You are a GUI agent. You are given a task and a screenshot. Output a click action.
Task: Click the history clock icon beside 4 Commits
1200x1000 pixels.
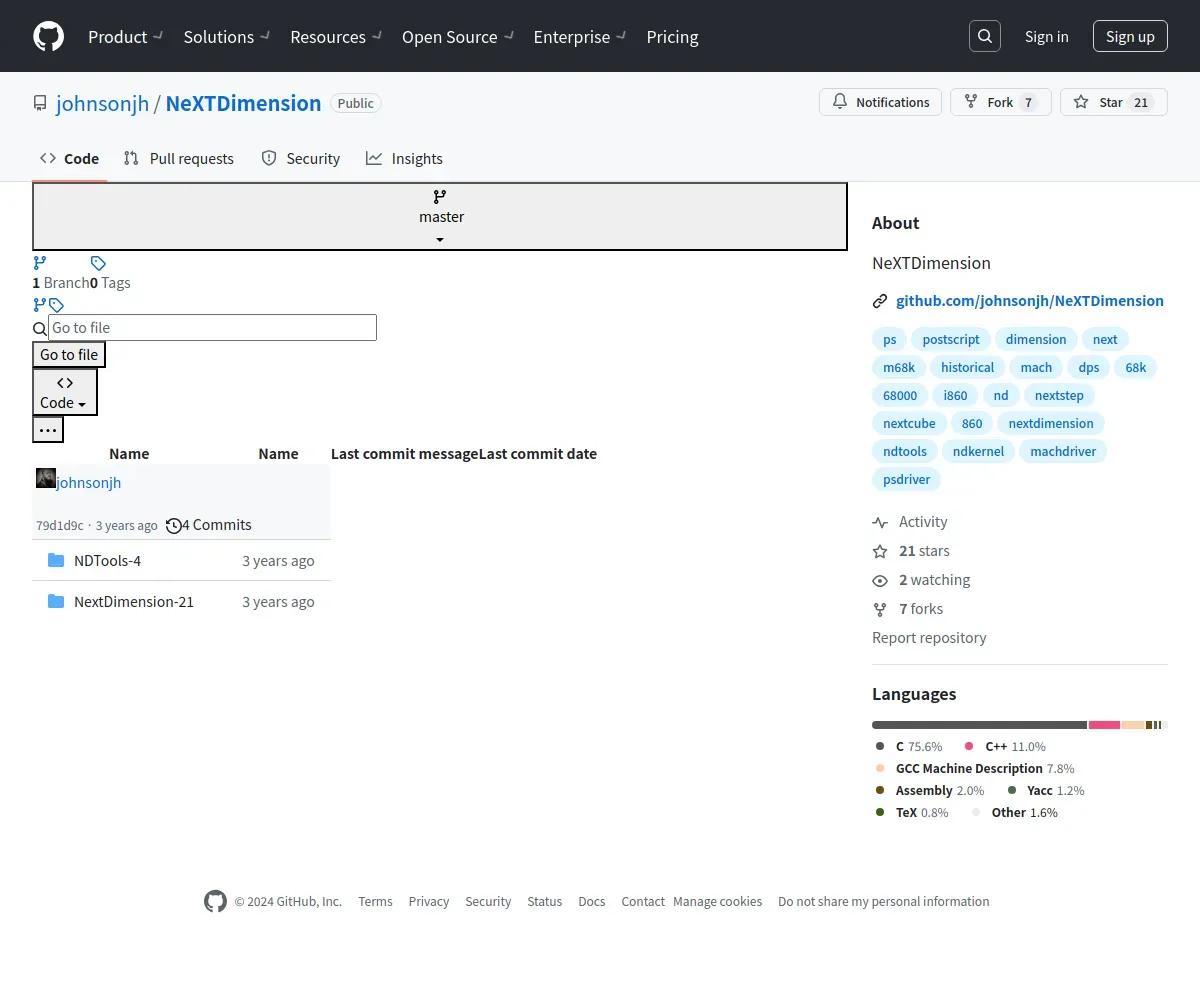coord(174,525)
